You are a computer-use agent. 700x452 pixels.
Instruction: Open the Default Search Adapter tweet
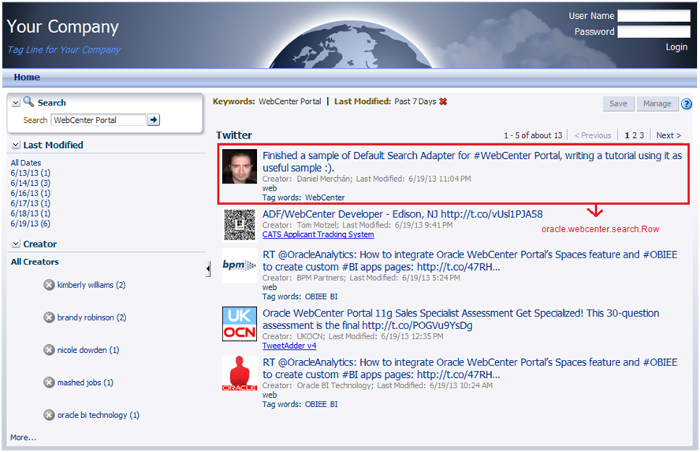click(472, 161)
